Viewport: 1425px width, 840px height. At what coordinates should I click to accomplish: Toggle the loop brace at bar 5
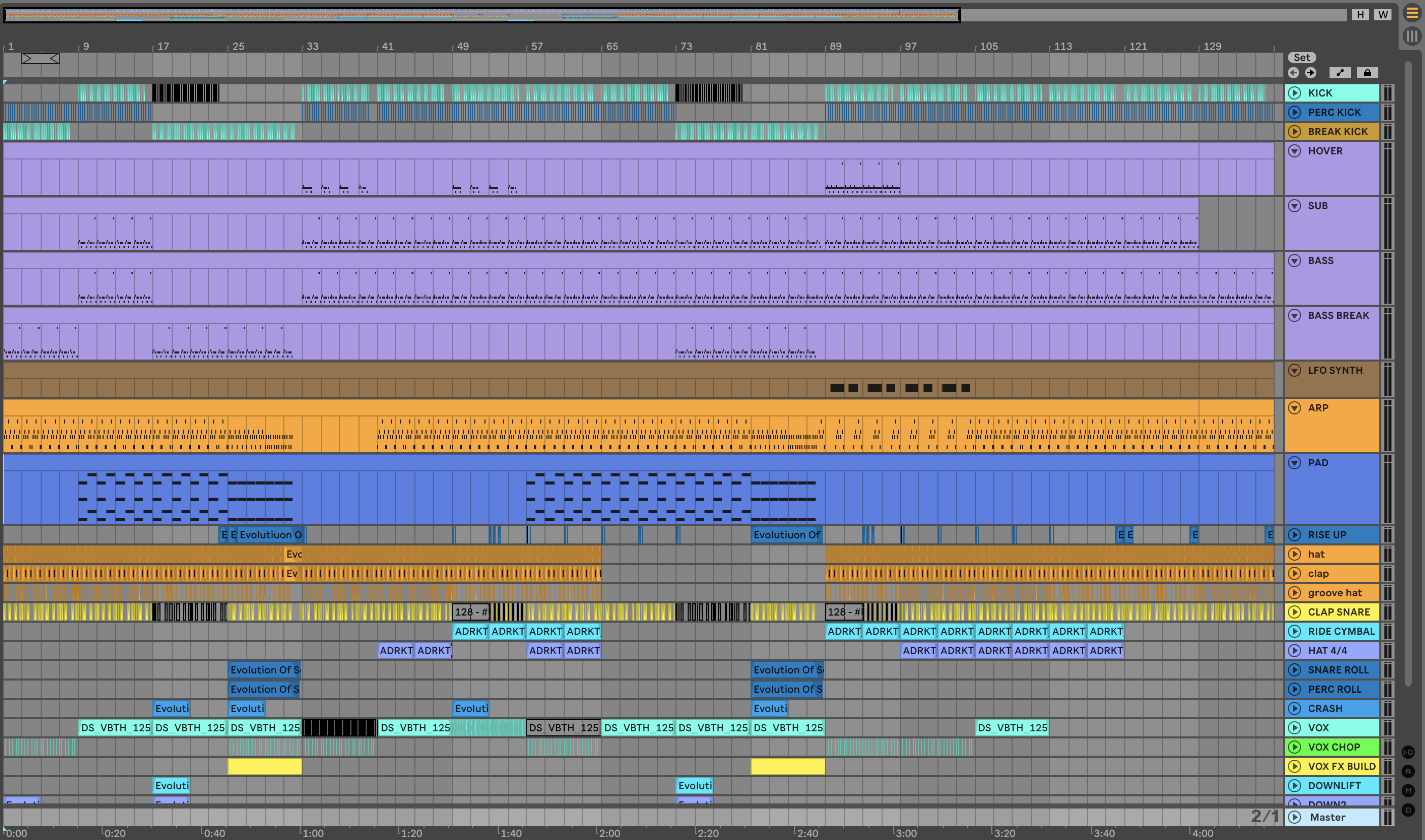tap(40, 58)
